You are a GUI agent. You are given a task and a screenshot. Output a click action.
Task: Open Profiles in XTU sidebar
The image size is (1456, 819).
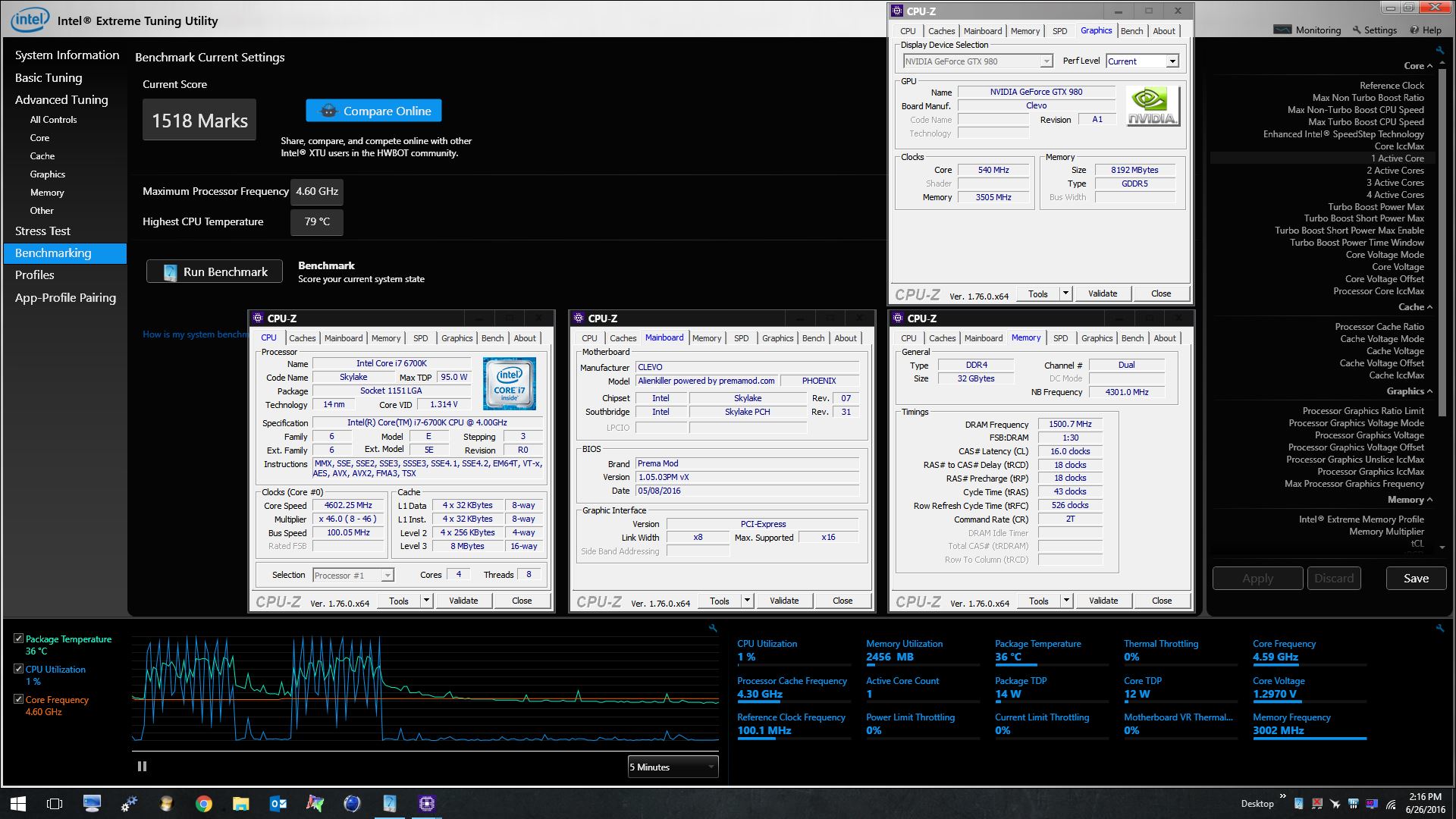[35, 275]
